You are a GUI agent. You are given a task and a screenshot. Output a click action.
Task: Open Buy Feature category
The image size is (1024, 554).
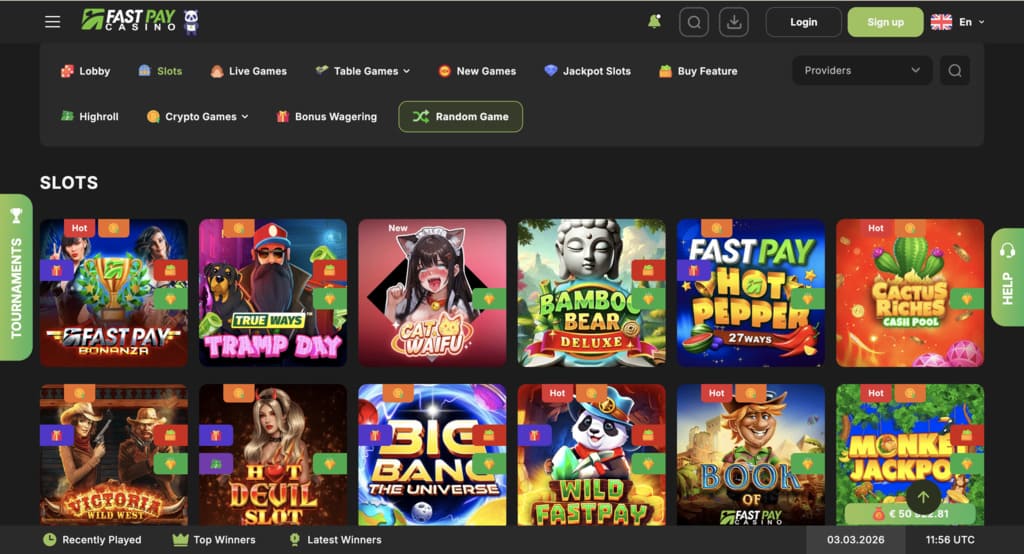(698, 71)
